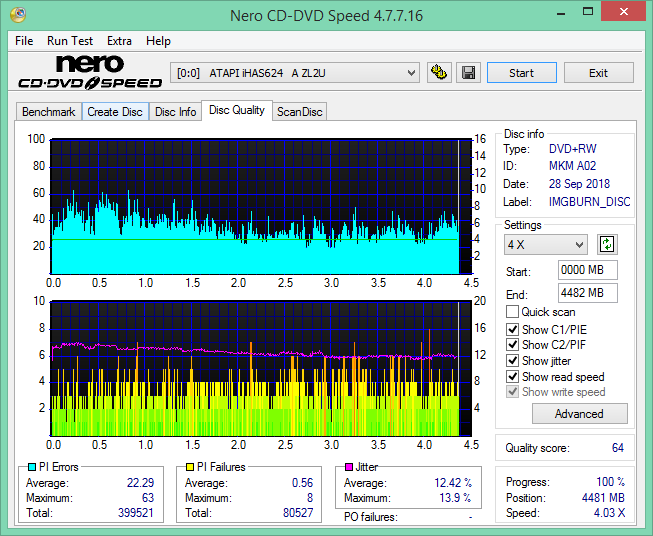Open the Help menu
Viewport: 653px width, 536px height.
[x=158, y=41]
